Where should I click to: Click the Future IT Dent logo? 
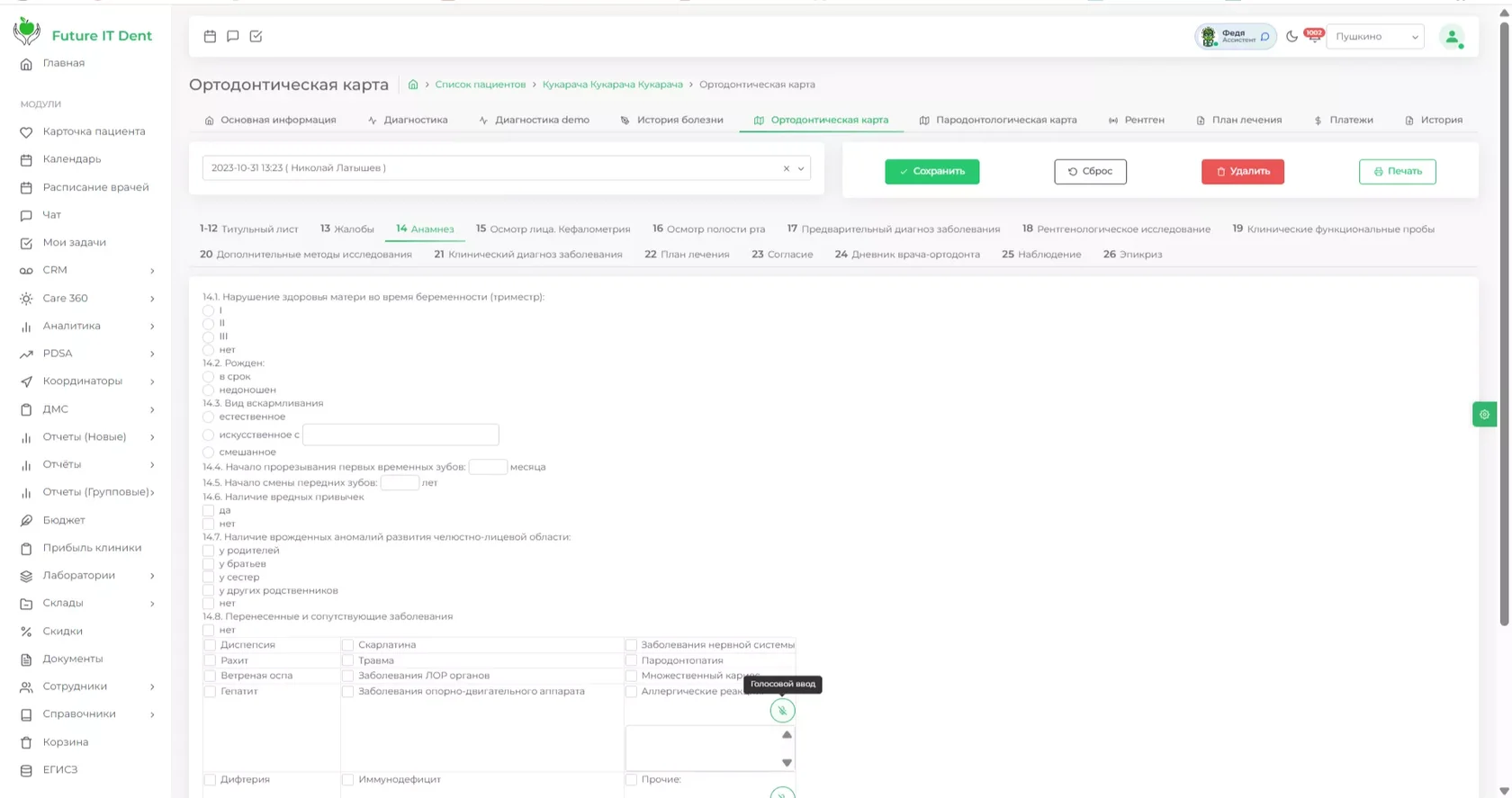point(83,33)
